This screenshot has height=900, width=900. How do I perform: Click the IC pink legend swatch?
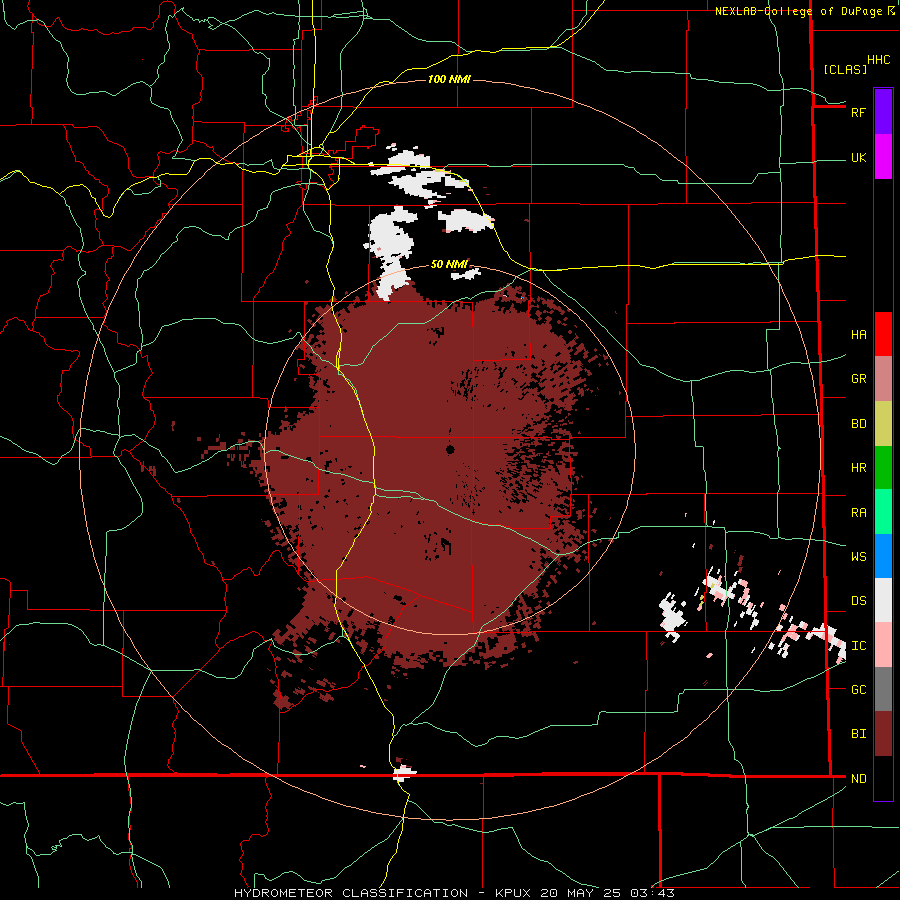pyautogui.click(x=883, y=645)
